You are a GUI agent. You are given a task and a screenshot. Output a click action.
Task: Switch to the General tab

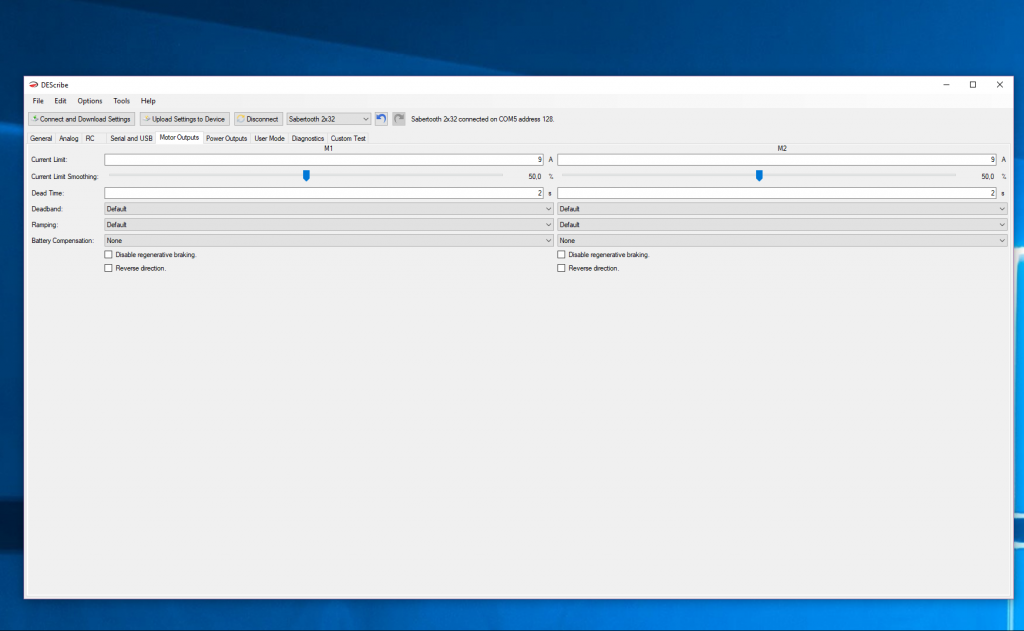pos(40,138)
